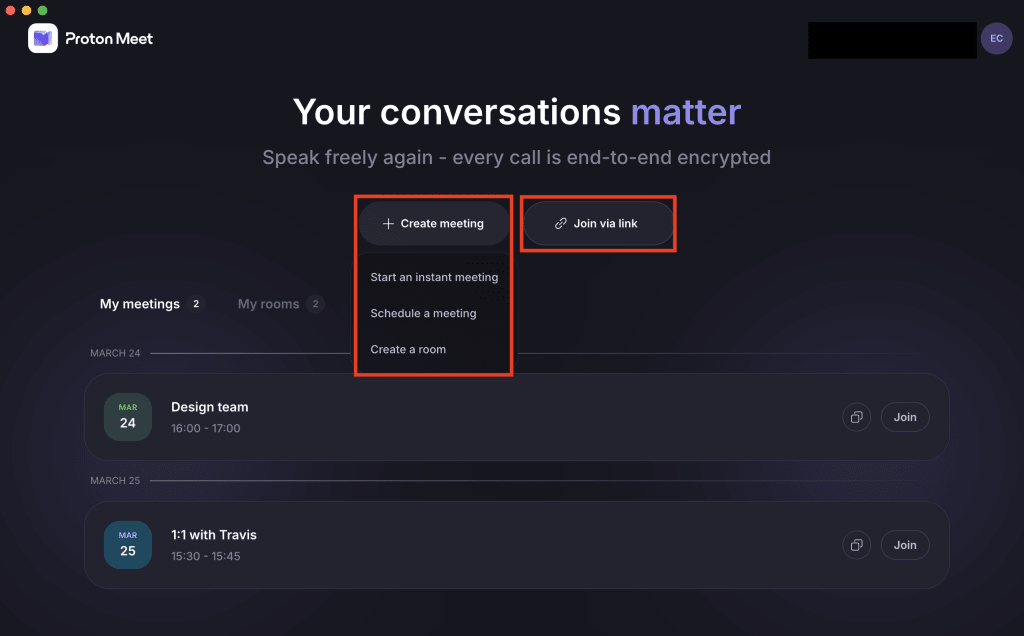Join the Design team meeting
The image size is (1024, 636).
pos(904,417)
